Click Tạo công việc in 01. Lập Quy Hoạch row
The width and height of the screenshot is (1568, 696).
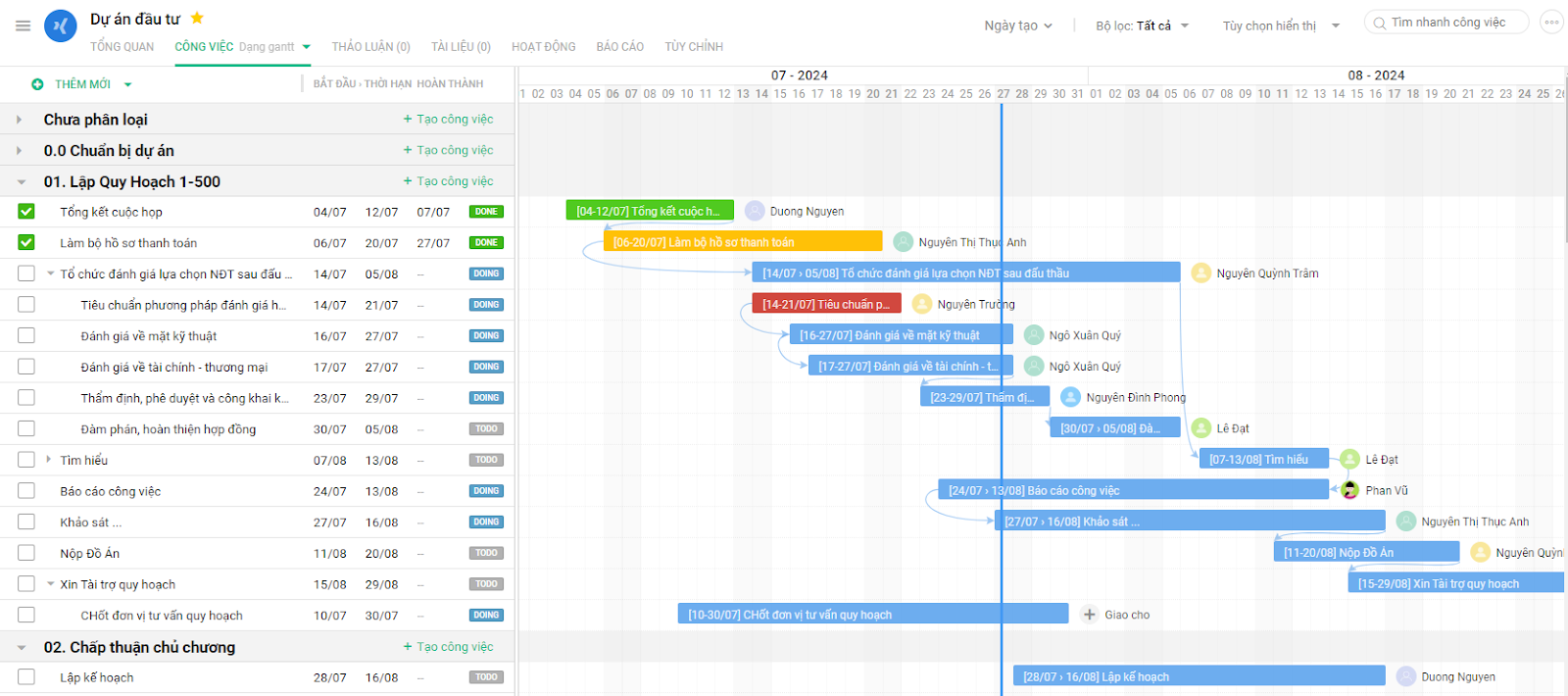[448, 181]
